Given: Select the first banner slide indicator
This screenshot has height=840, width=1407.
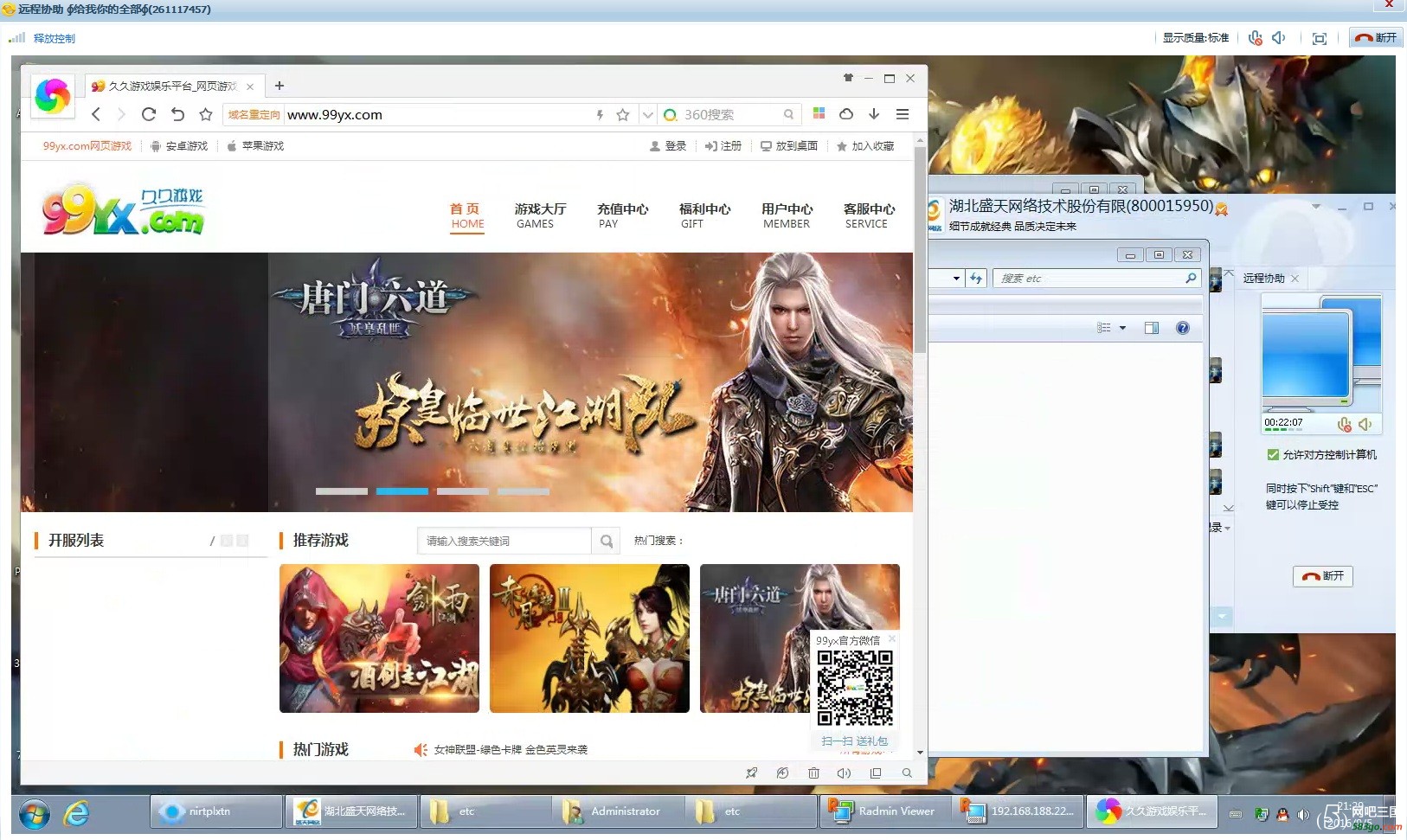Looking at the screenshot, I should coord(342,491).
